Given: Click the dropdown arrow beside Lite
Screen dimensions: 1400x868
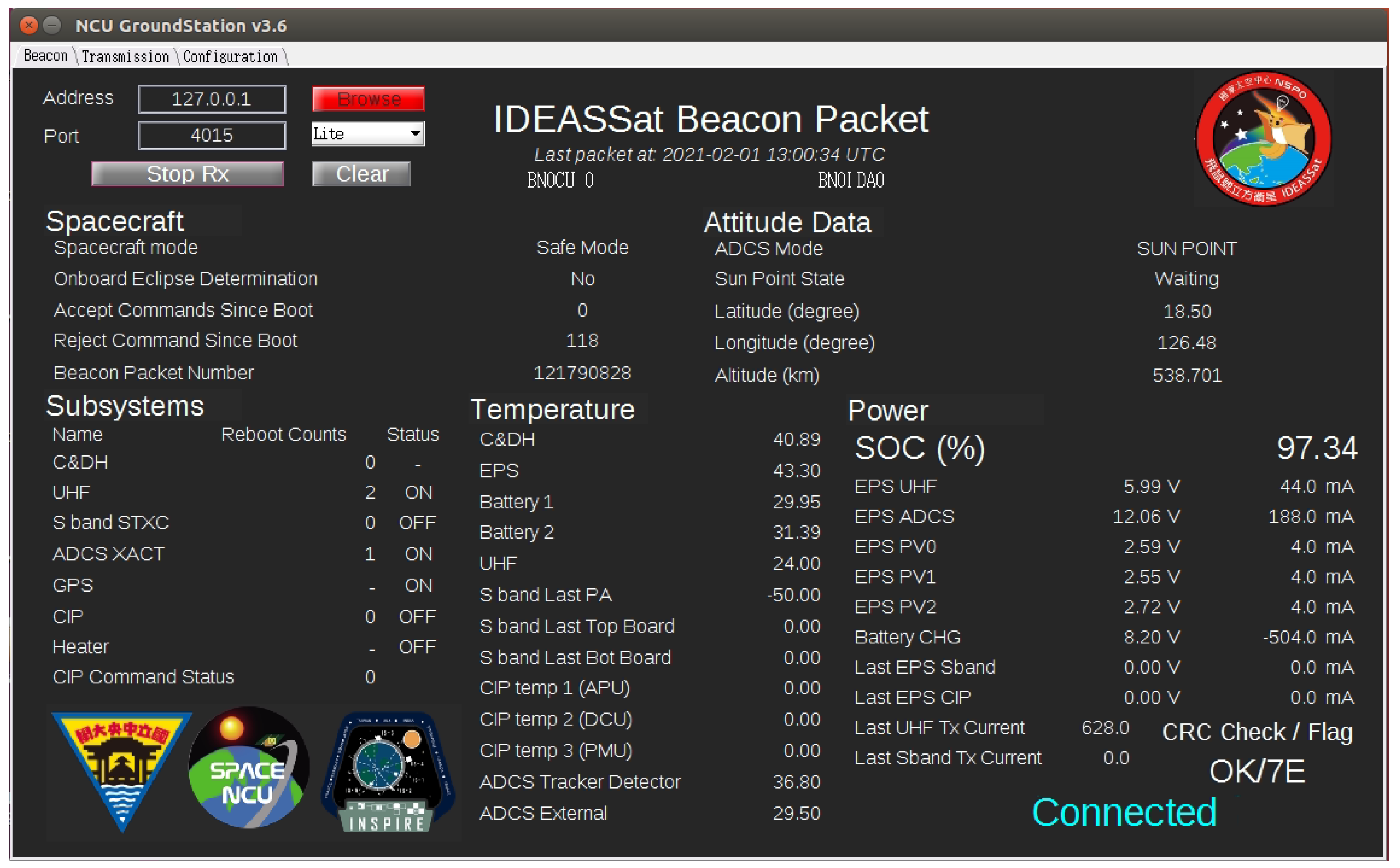Looking at the screenshot, I should 414,134.
